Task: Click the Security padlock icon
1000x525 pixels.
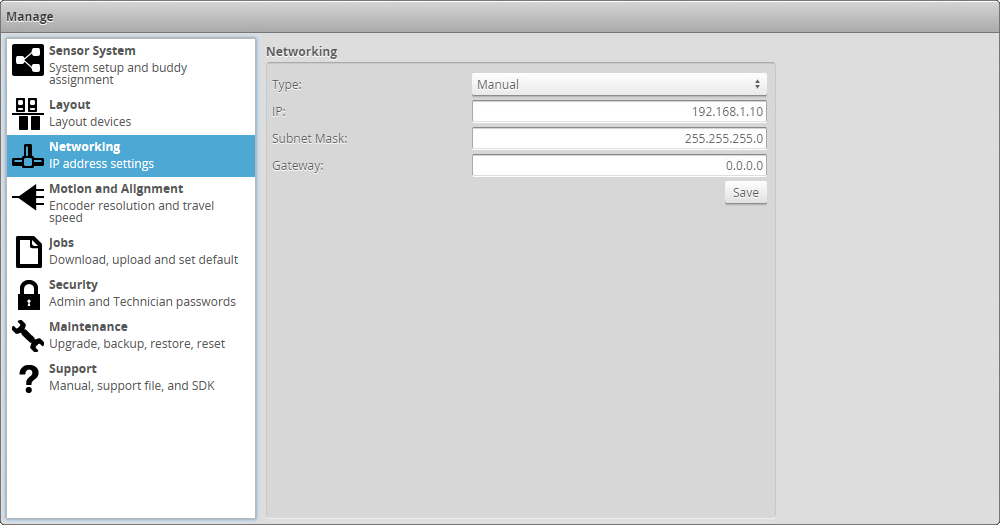Action: coord(28,294)
